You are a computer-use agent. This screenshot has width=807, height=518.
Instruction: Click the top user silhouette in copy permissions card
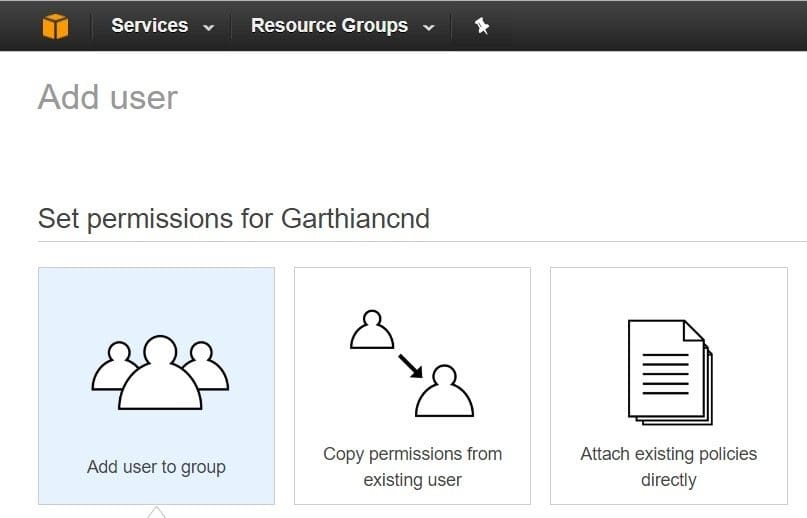pyautogui.click(x=372, y=330)
